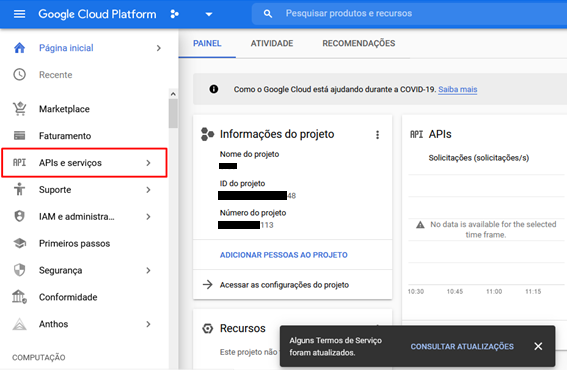Screen dimensions: 567x370
Task: Dismiss the Termos de Serviço notification
Action: 538,346
